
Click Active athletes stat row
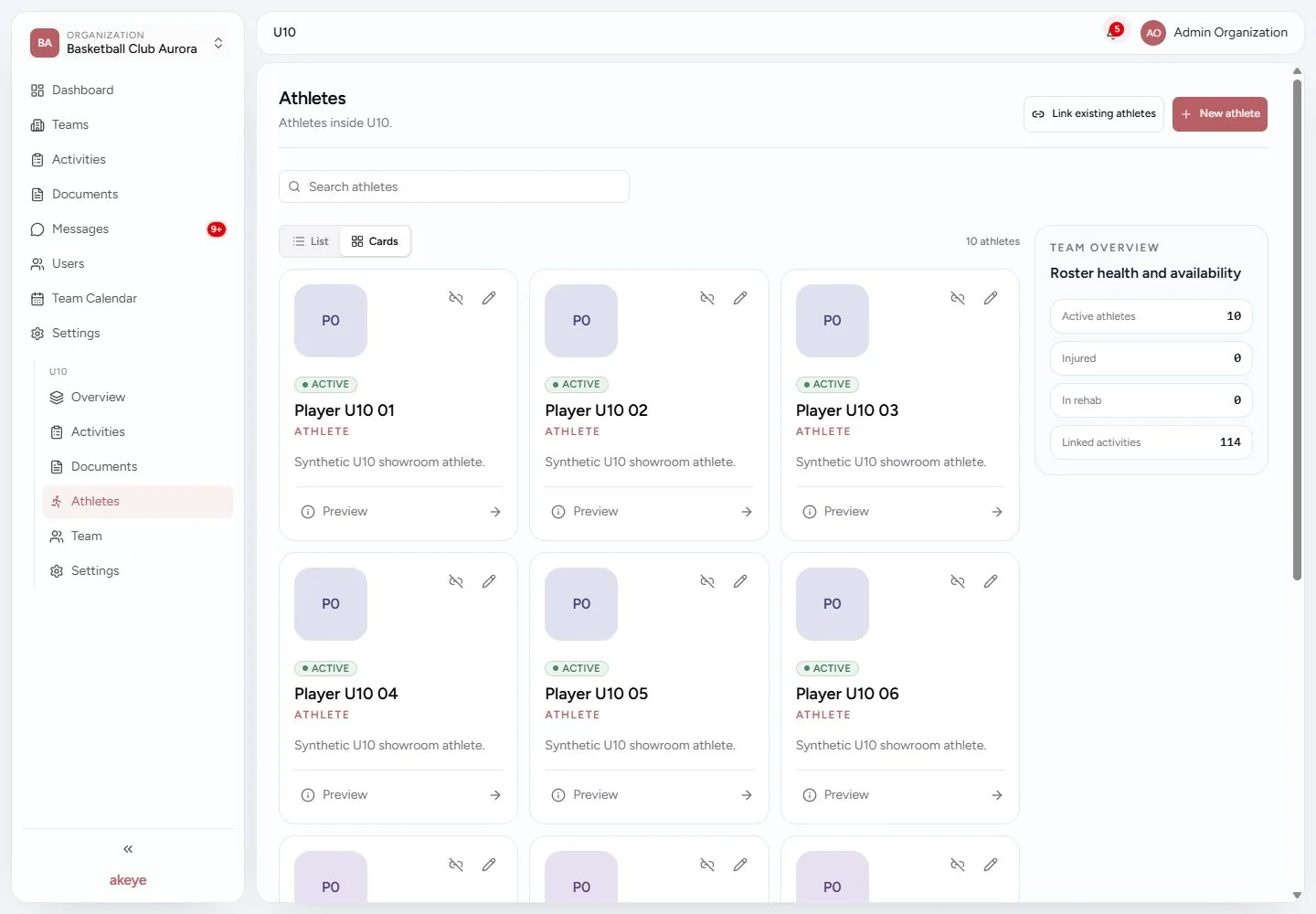click(1151, 316)
